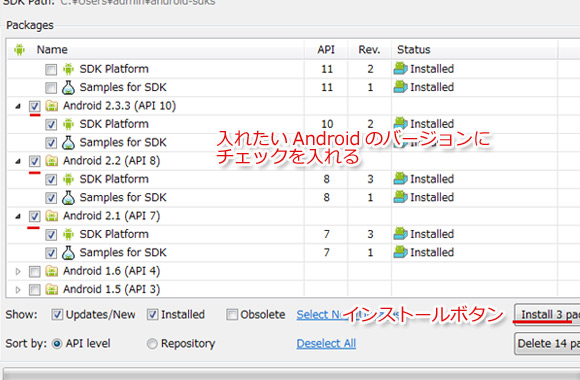Viewport: 580px width, 380px height.
Task: Click Android 2.2 (API 8) folder icon
Action: click(52, 161)
